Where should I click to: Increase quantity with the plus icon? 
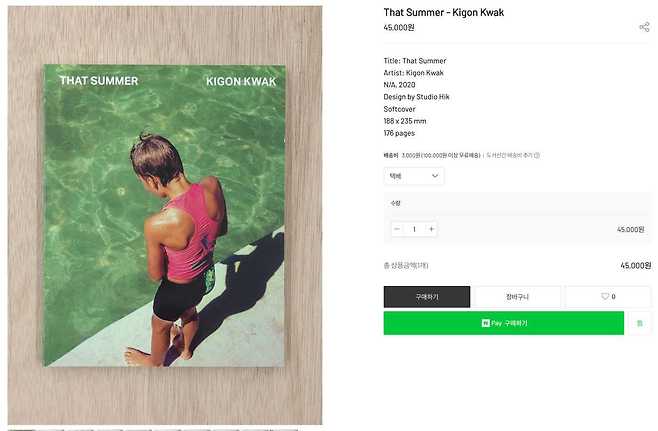431,229
